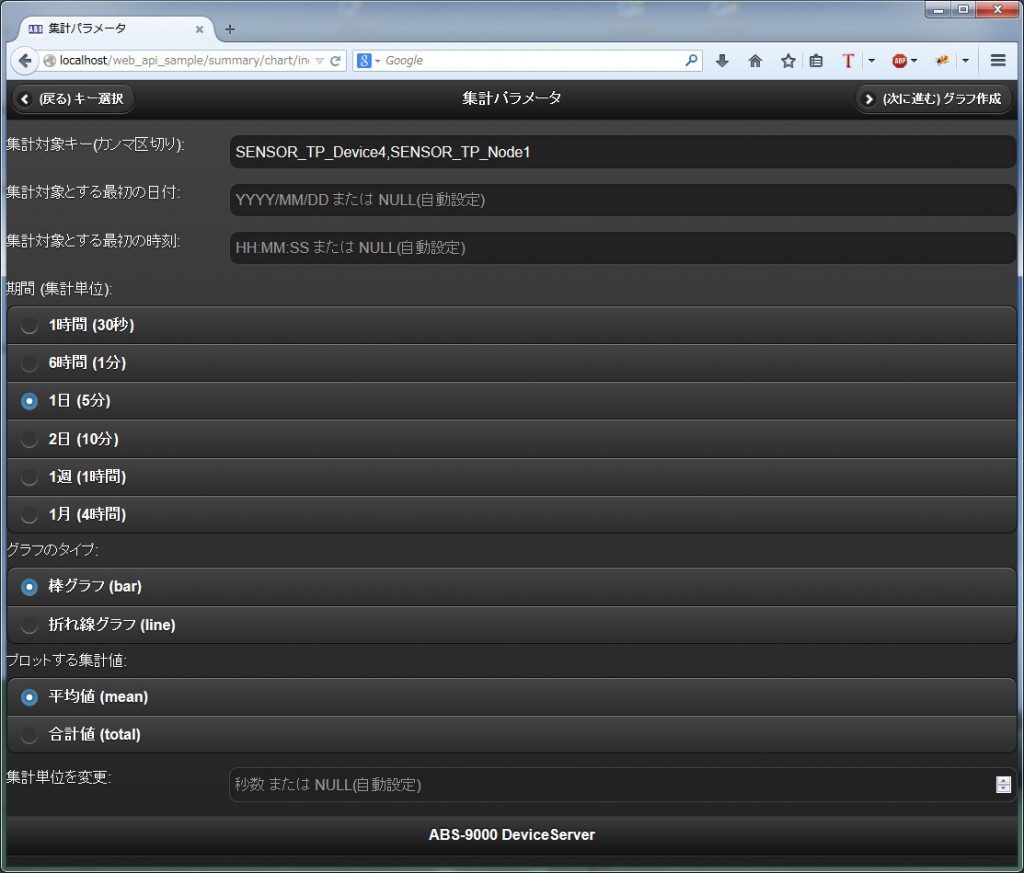This screenshot has height=873, width=1024.
Task: Go to the browser home page icon
Action: [x=755, y=61]
